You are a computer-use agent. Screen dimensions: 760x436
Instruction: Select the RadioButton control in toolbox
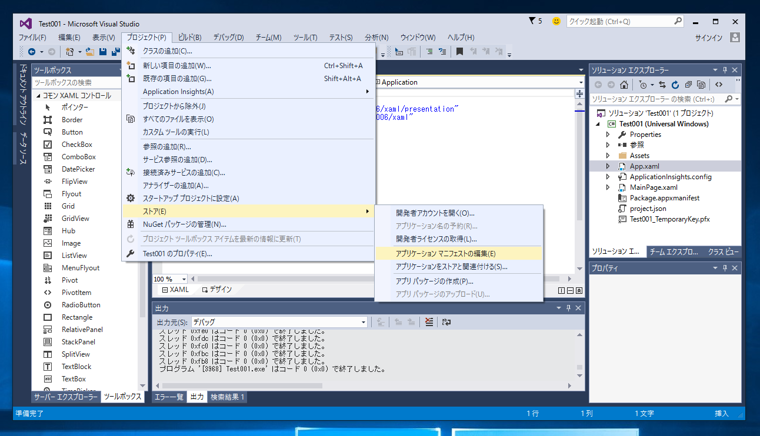point(80,305)
